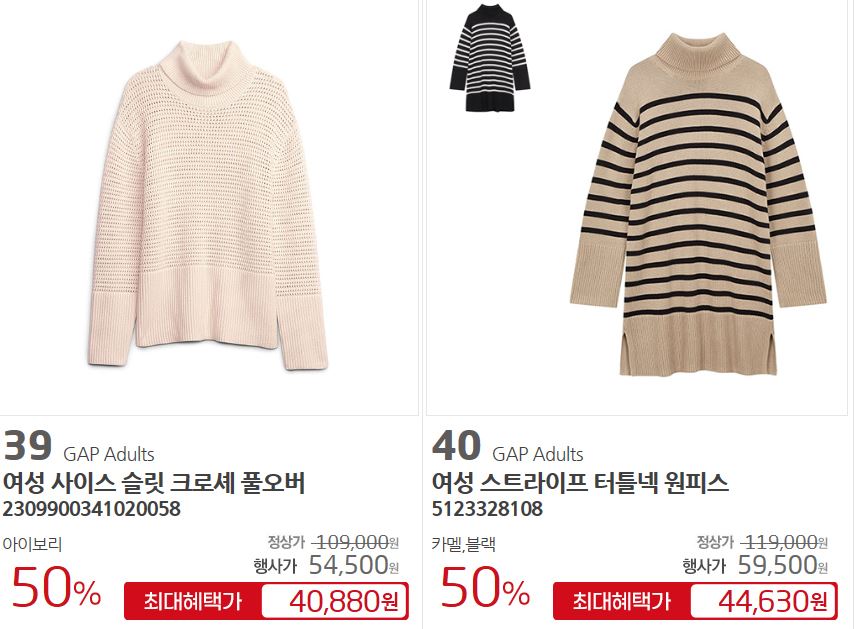Click the rank number 40
Image resolution: width=854 pixels, height=629 pixels.
456,445
